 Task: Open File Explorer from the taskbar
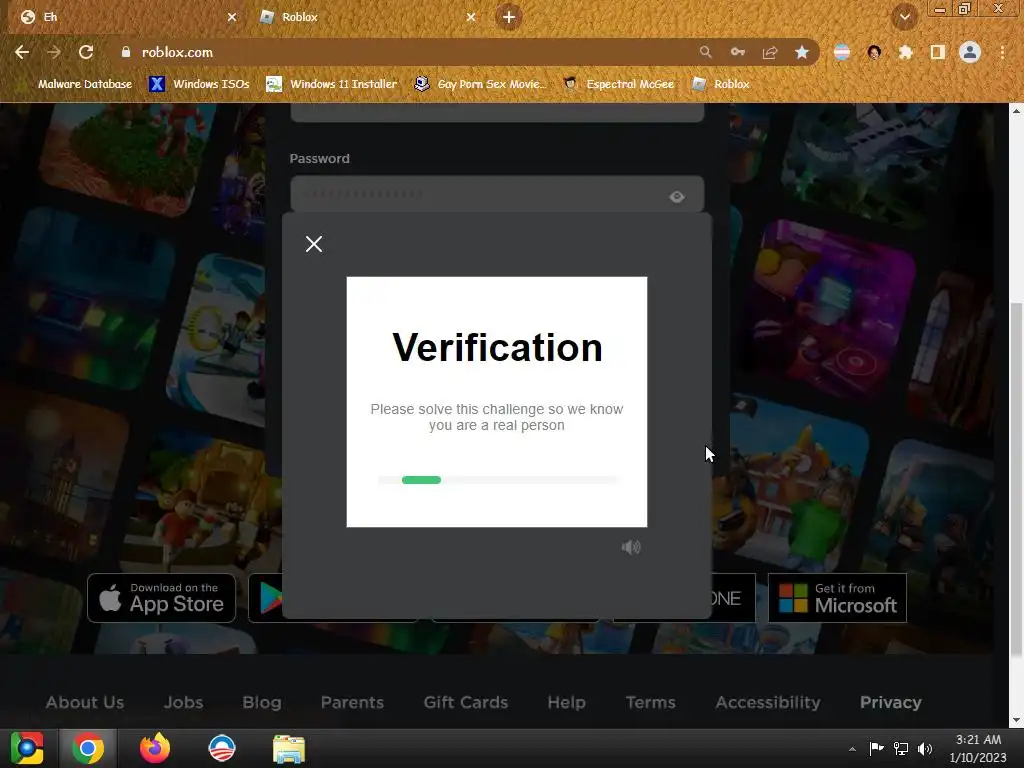tap(289, 748)
